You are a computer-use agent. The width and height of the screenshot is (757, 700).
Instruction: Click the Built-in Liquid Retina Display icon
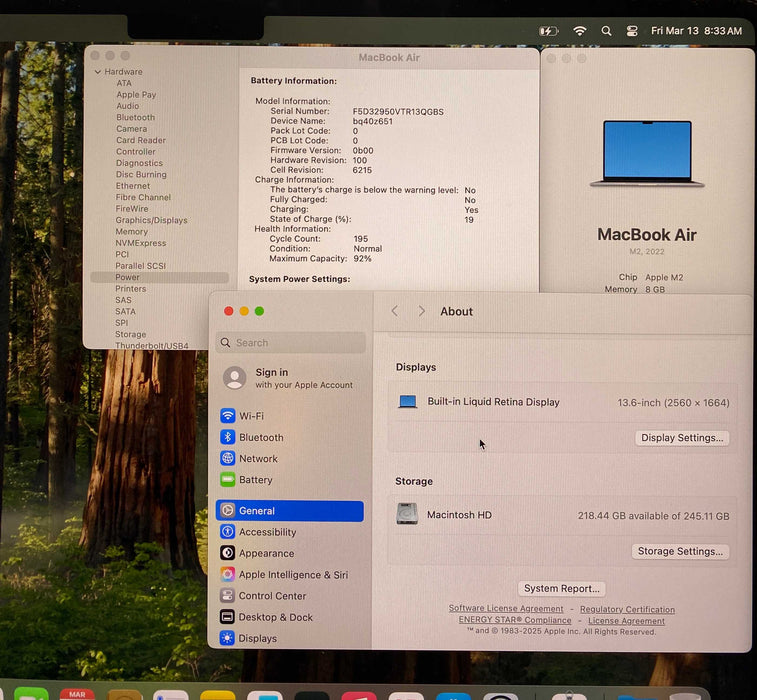pyautogui.click(x=408, y=402)
